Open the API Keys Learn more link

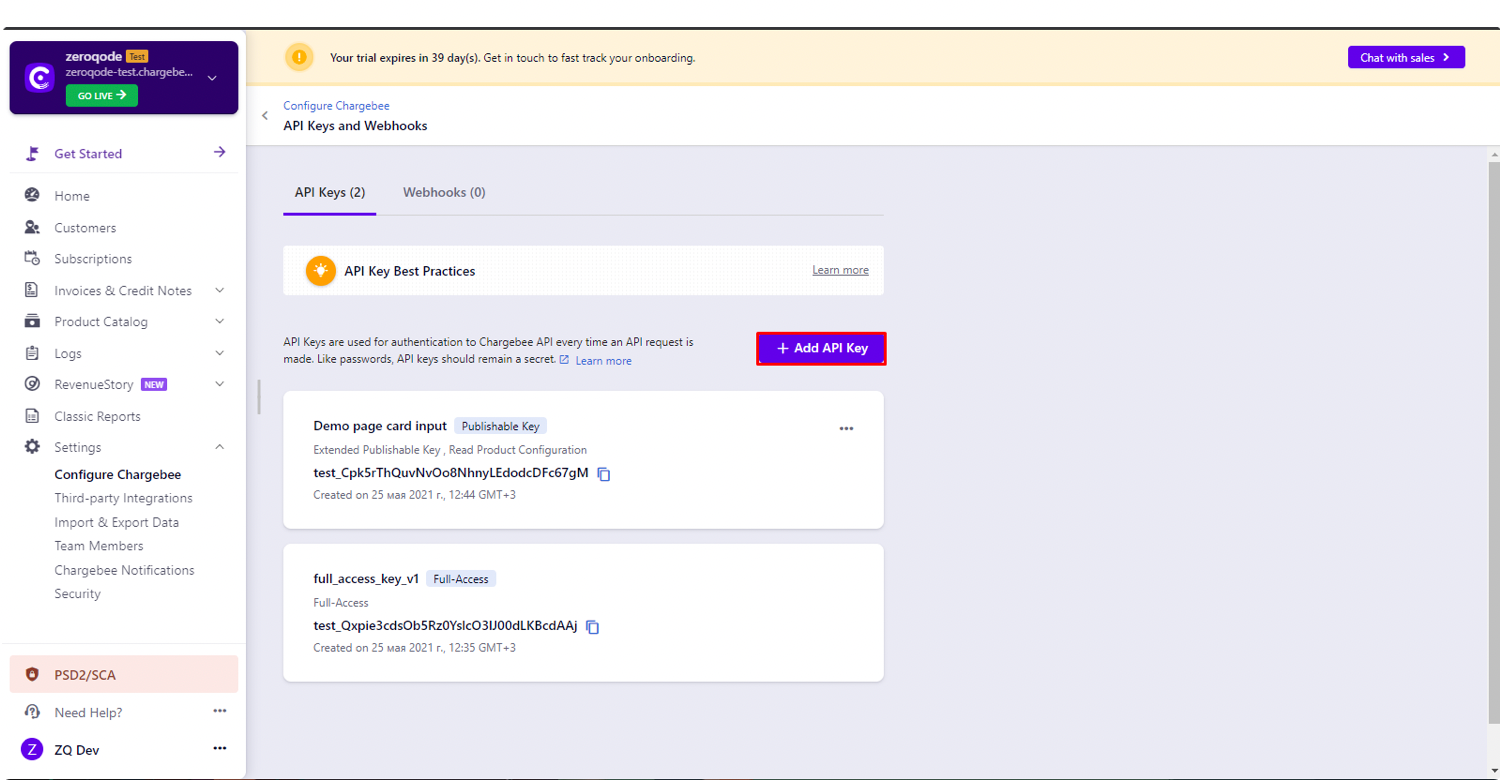603,361
